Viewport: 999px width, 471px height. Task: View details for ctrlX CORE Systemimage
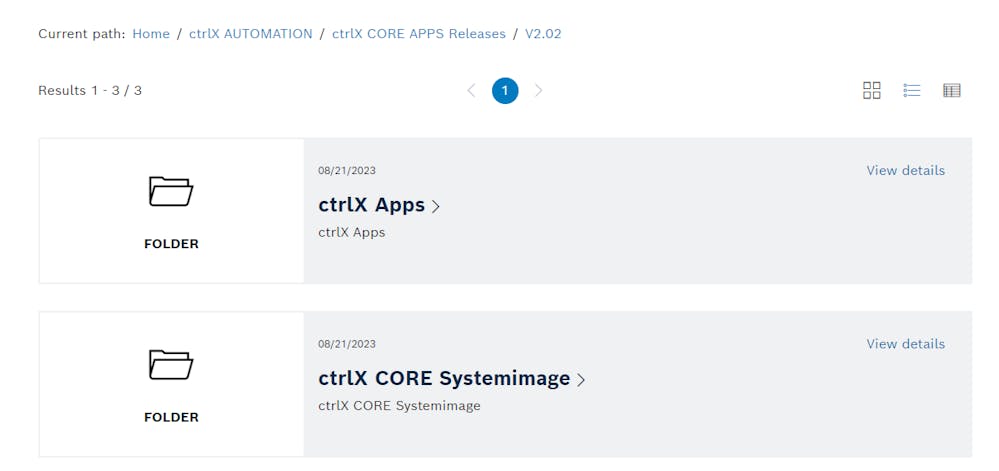905,344
